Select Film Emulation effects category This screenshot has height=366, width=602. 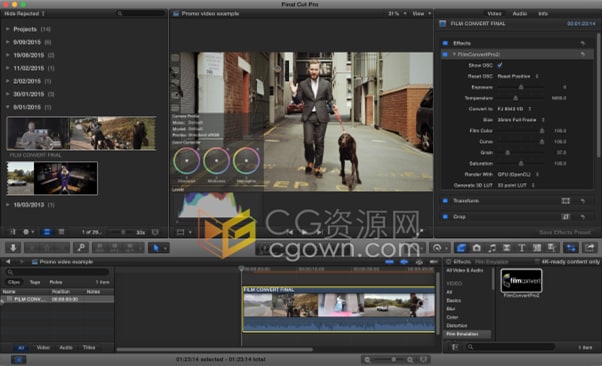tap(467, 334)
